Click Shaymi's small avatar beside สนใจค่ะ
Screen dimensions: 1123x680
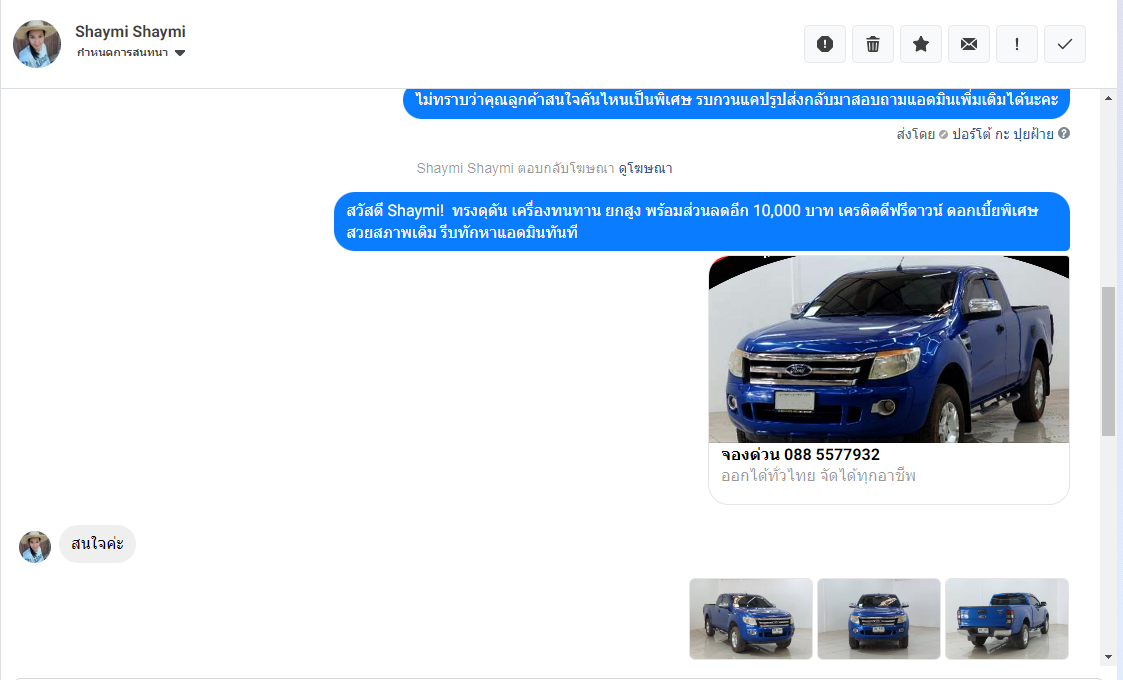coord(35,547)
